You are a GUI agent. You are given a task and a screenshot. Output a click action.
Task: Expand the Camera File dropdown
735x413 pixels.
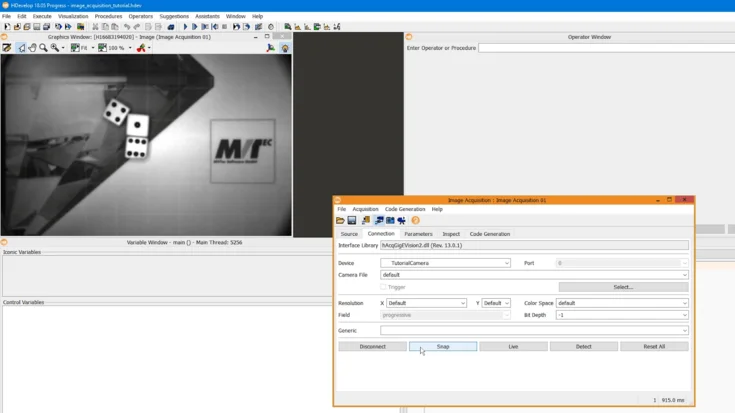[534, 275]
